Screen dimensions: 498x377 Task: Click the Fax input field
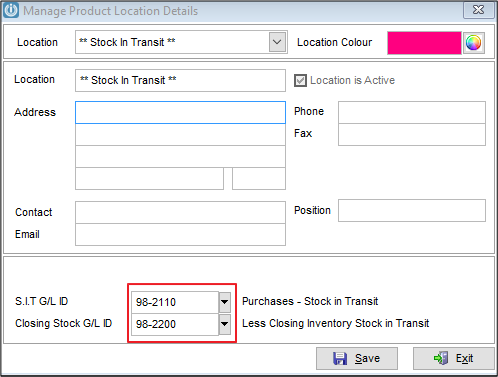pyautogui.click(x=412, y=134)
